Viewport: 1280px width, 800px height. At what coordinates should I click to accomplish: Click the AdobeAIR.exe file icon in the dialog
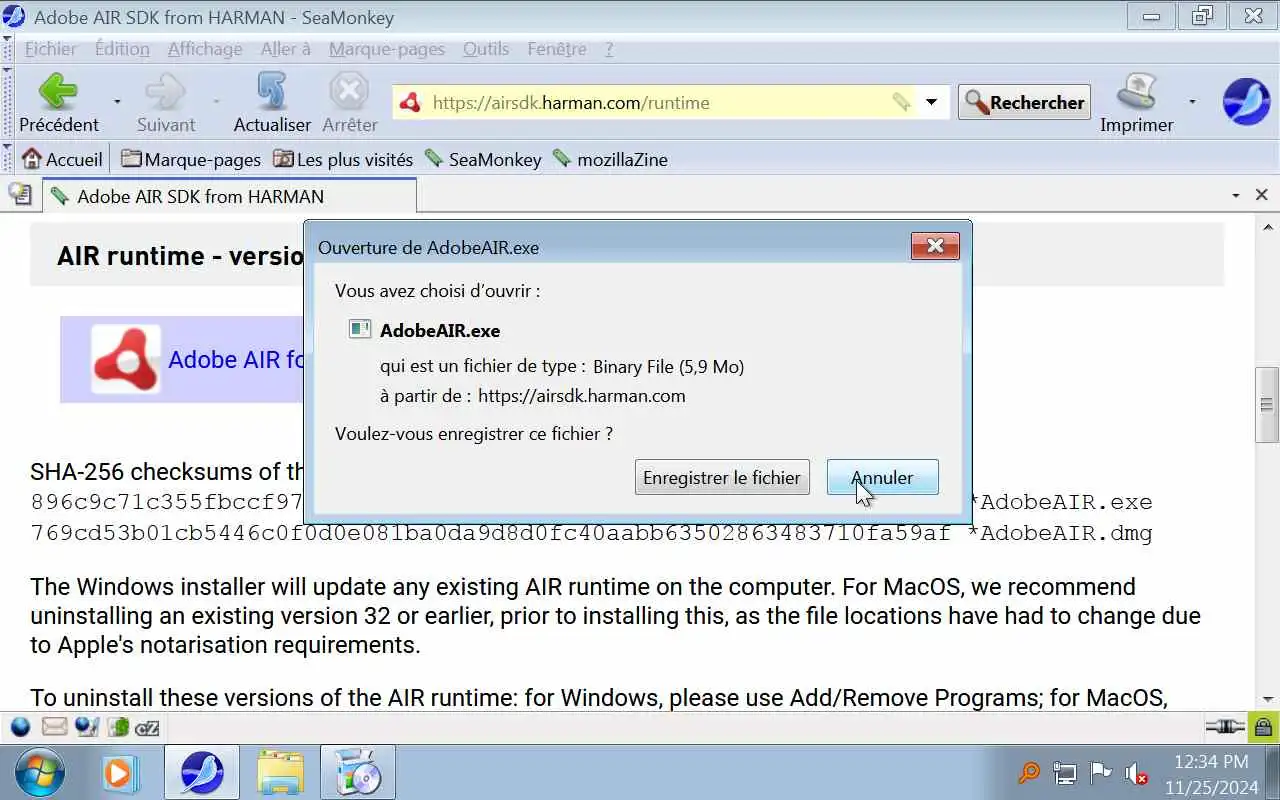360,329
